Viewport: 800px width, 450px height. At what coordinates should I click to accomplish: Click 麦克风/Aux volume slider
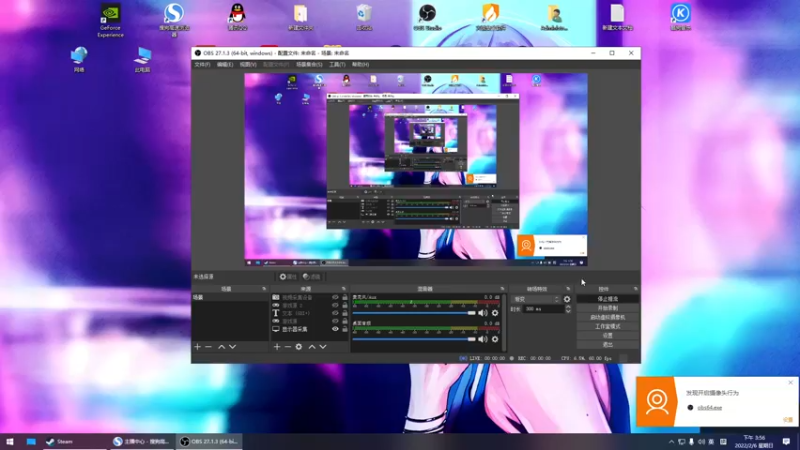coord(414,313)
